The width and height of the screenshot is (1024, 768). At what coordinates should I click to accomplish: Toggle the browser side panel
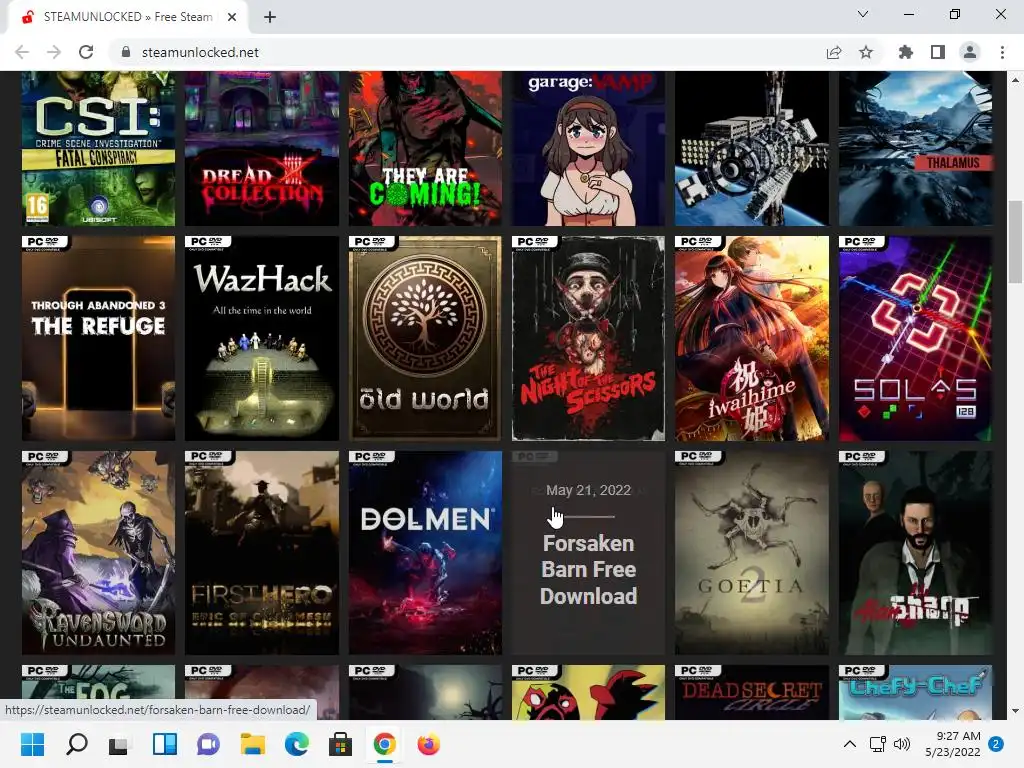click(x=938, y=52)
